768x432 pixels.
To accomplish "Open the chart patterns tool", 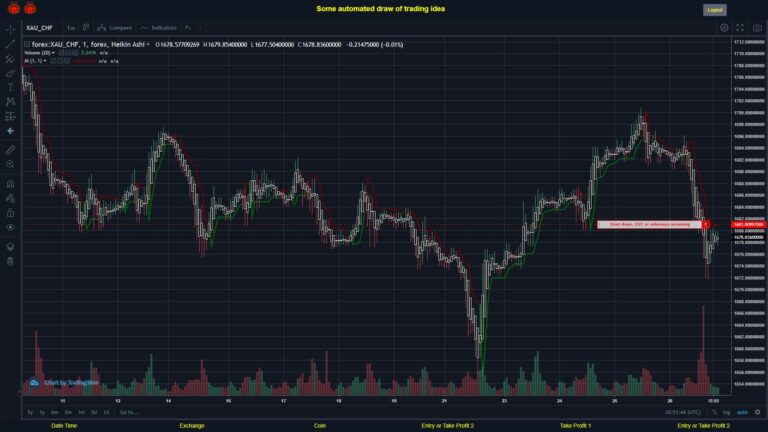I will pyautogui.click(x=10, y=102).
